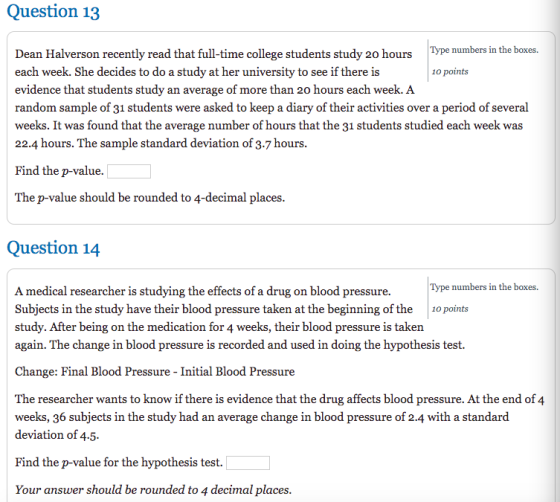Click the name 'Dean Halverson' in Question 13
Screen dimensions: 560x502
57,54
